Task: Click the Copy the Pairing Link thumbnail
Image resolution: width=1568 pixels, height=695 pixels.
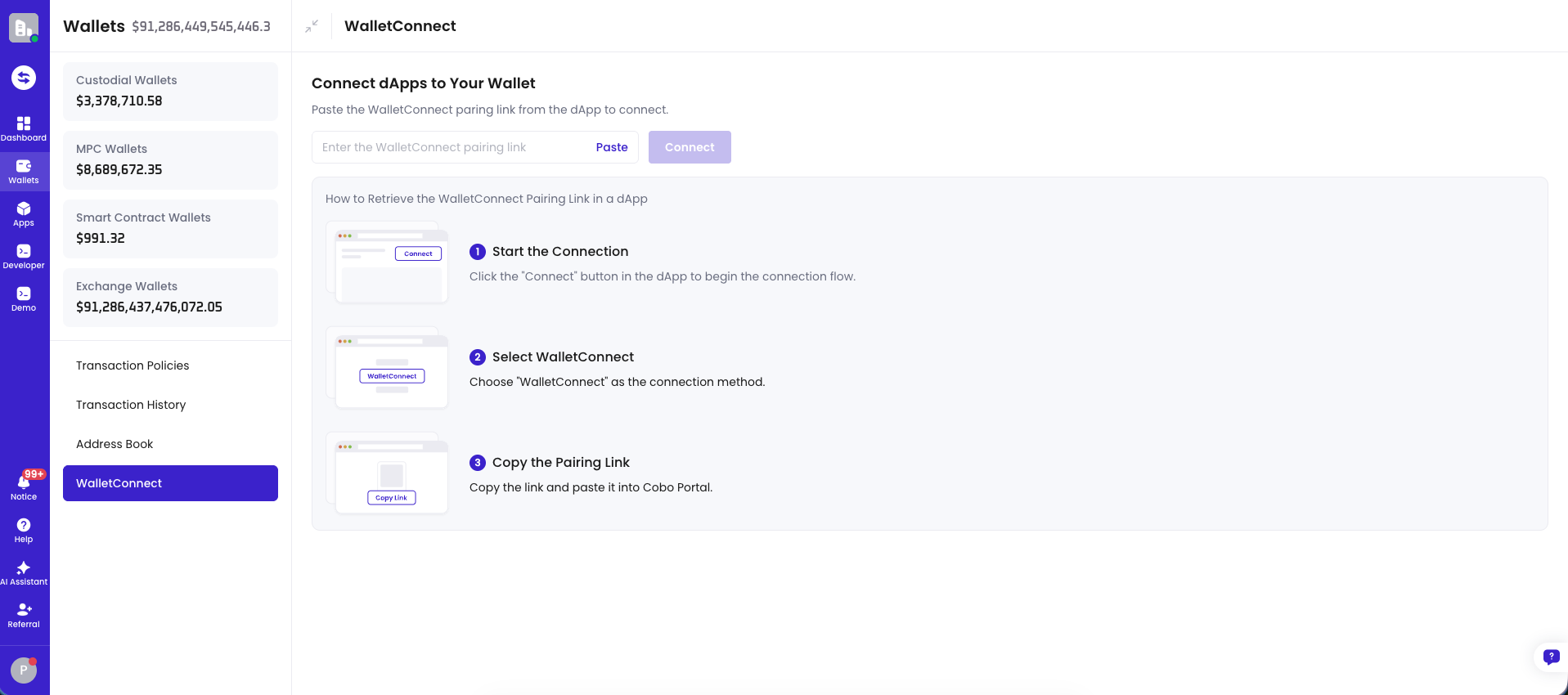Action: coord(387,473)
